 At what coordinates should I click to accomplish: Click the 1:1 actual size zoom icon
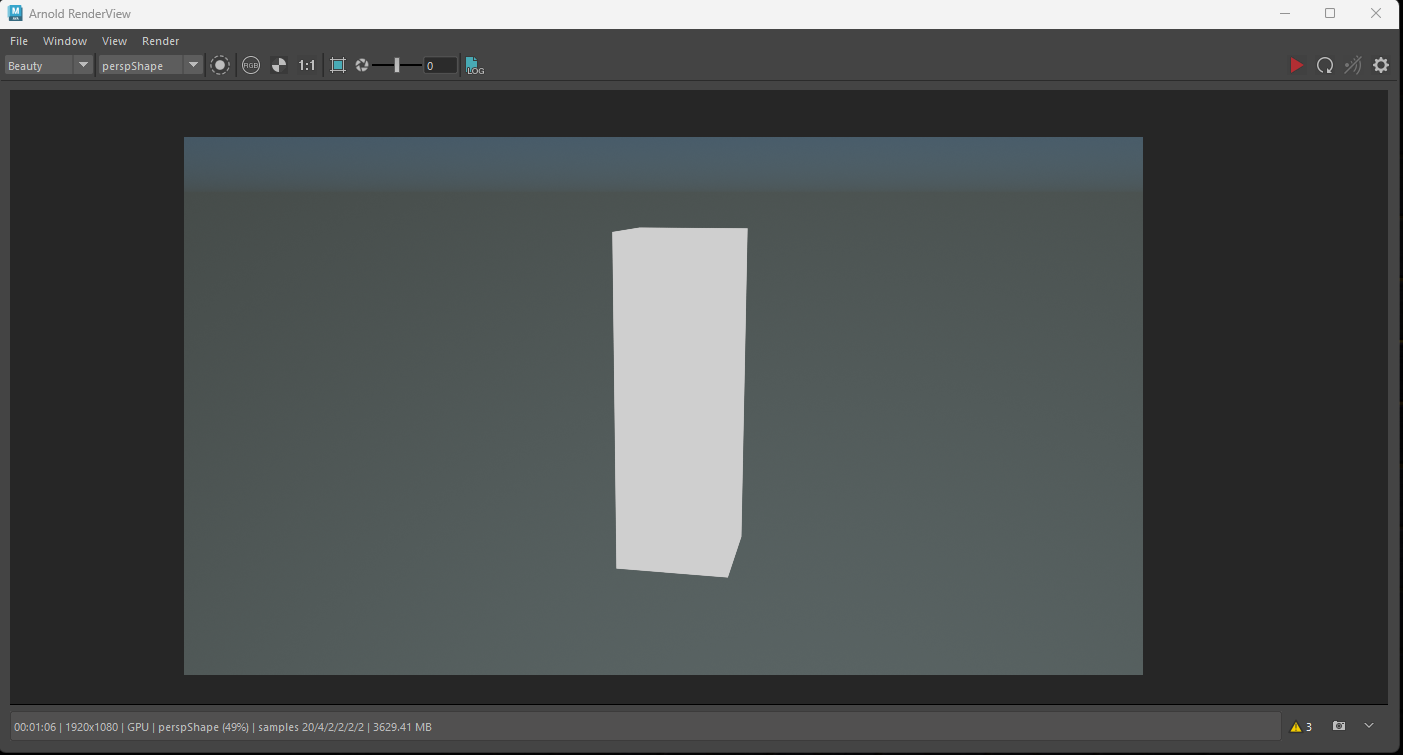pos(306,64)
